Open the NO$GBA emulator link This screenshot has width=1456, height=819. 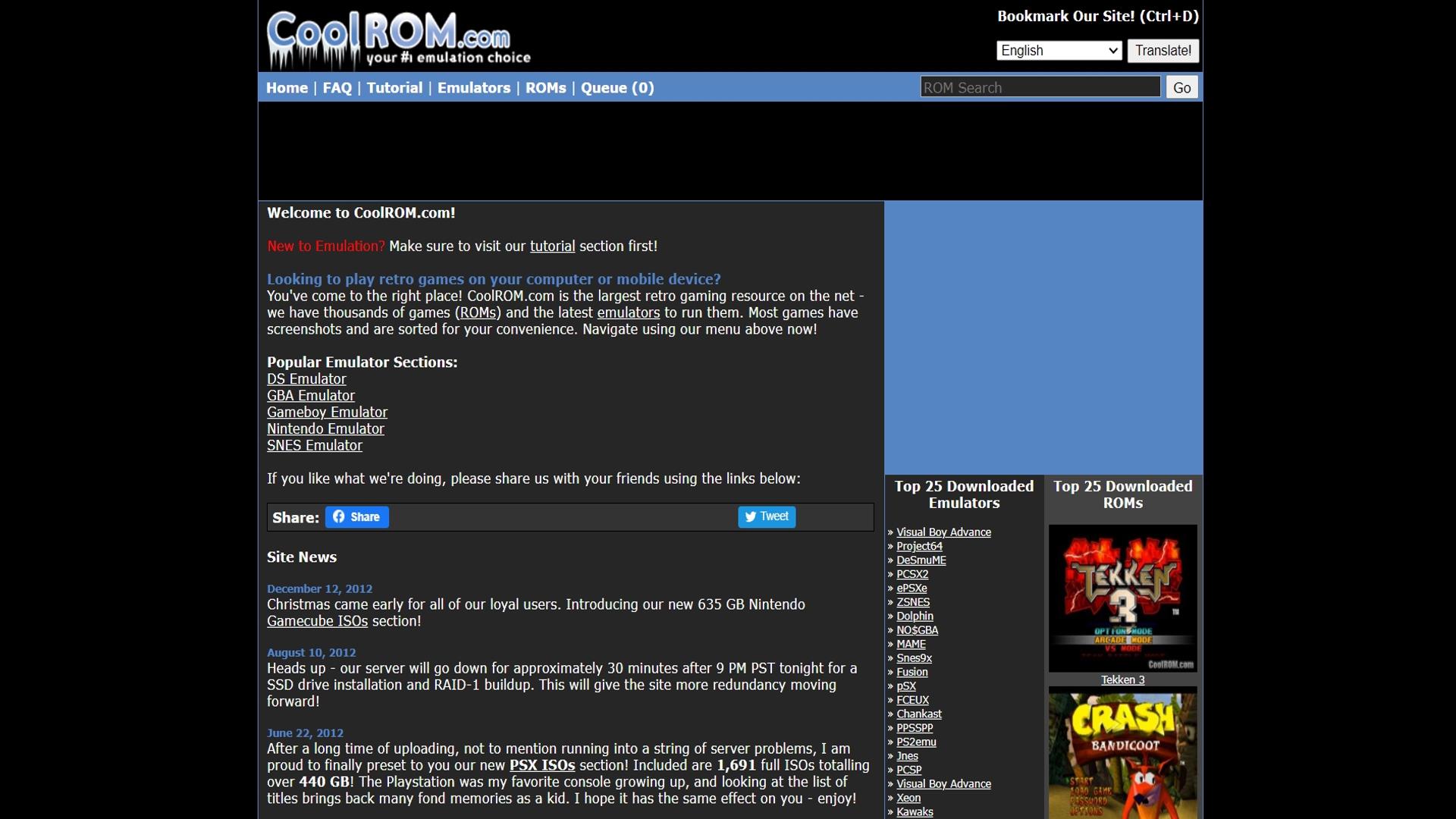(917, 631)
